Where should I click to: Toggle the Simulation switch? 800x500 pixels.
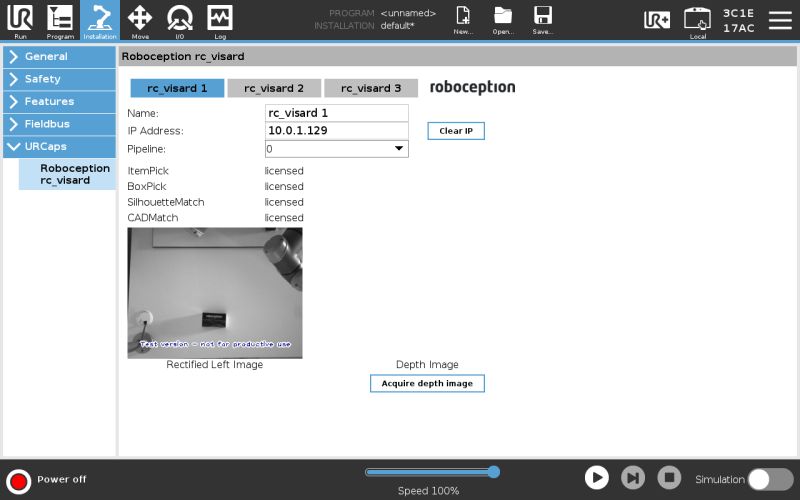coord(770,480)
